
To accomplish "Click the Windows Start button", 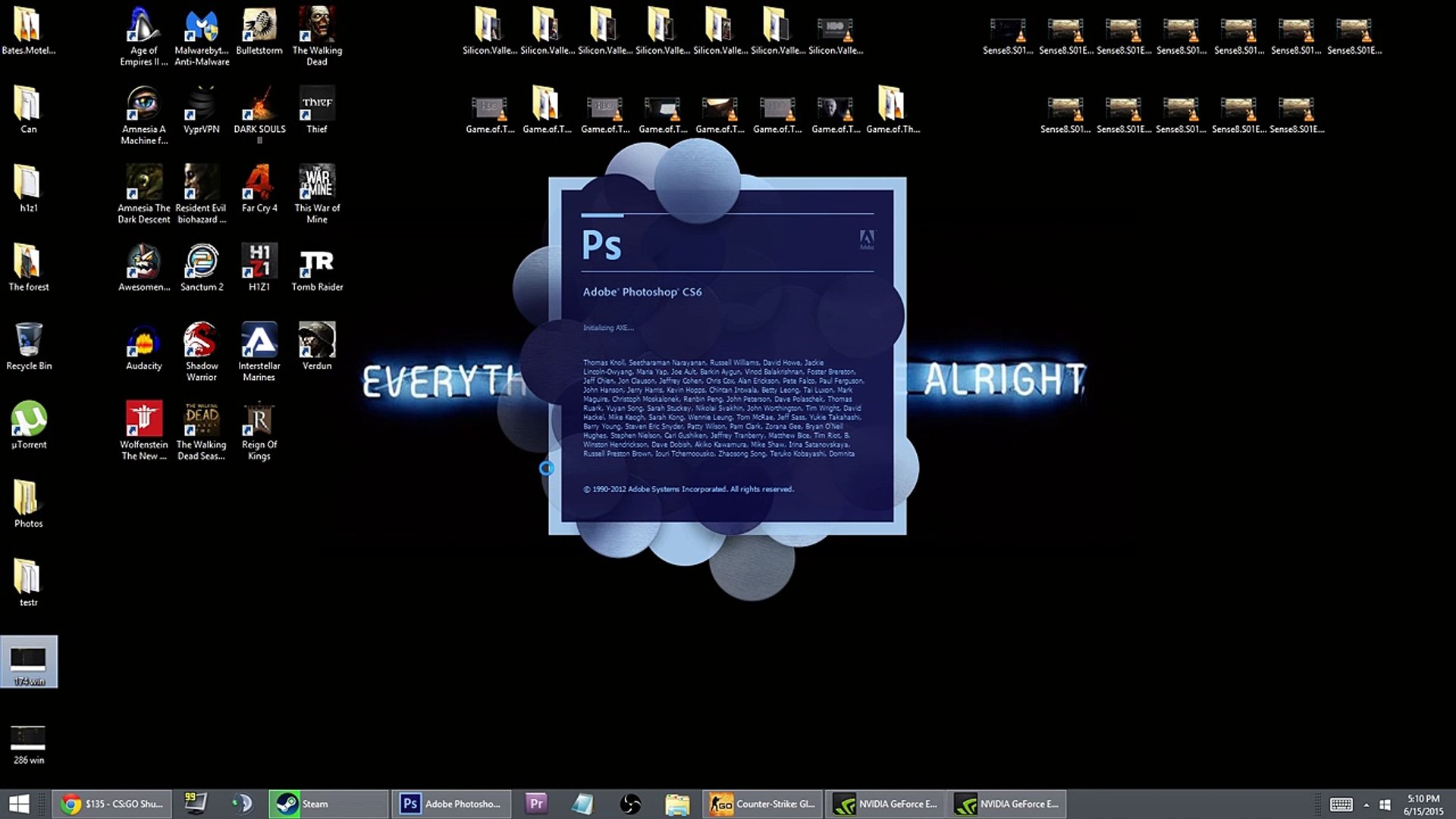I will pos(19,804).
